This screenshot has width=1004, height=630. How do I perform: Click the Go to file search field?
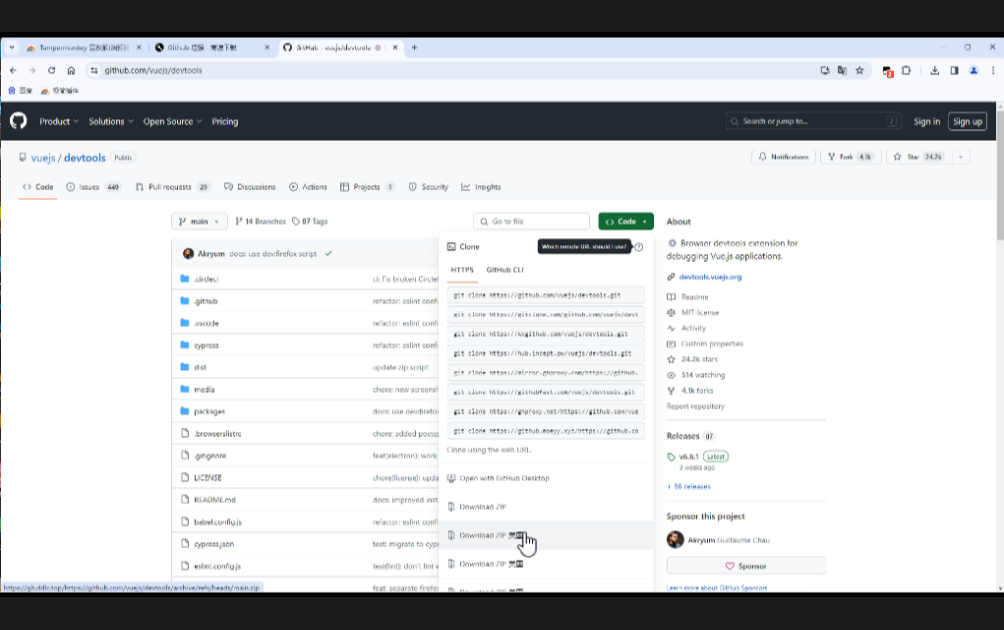click(531, 222)
